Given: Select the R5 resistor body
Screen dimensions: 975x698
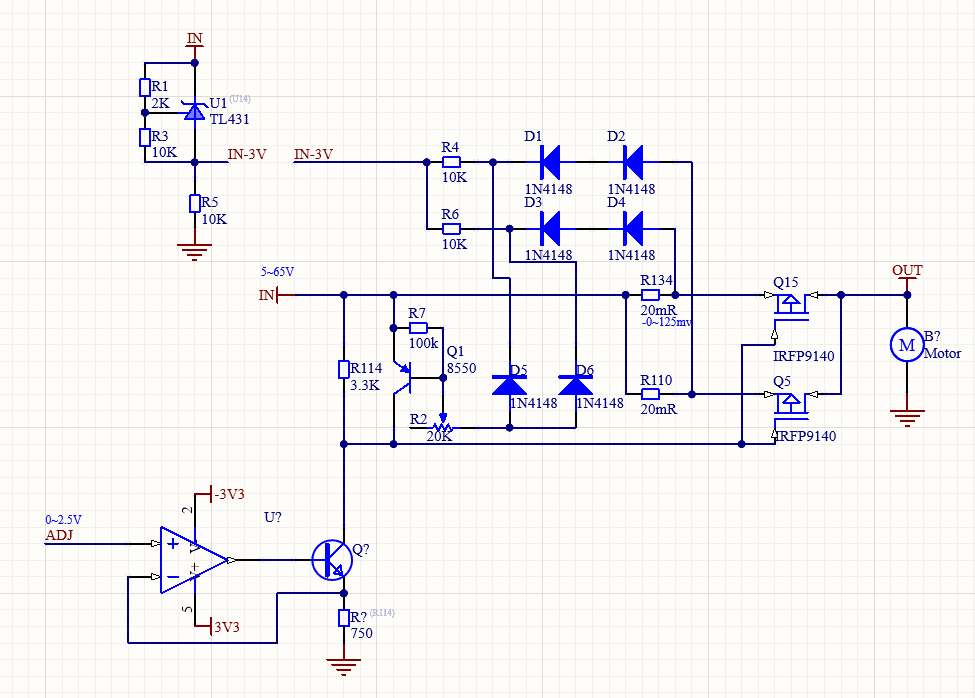Looking at the screenshot, I should pyautogui.click(x=195, y=203).
